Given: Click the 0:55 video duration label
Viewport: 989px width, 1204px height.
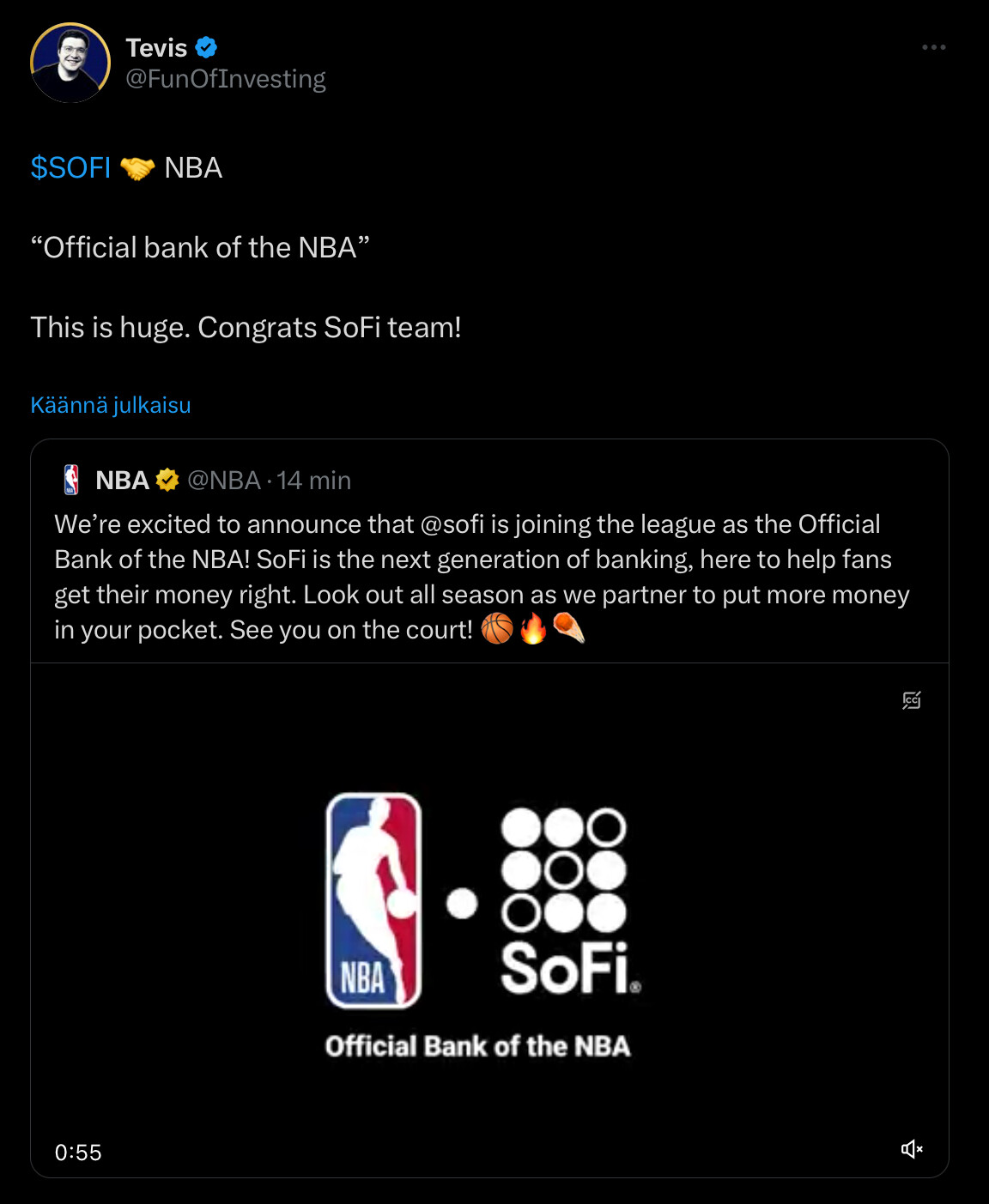Looking at the screenshot, I should coord(78,1153).
